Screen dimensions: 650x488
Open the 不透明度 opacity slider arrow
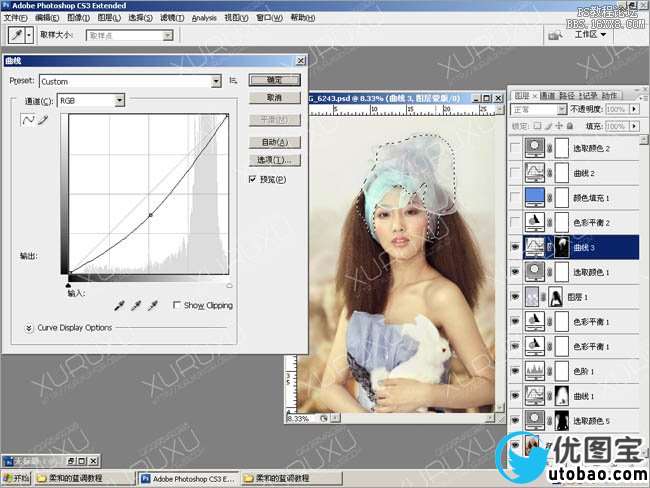pos(634,109)
